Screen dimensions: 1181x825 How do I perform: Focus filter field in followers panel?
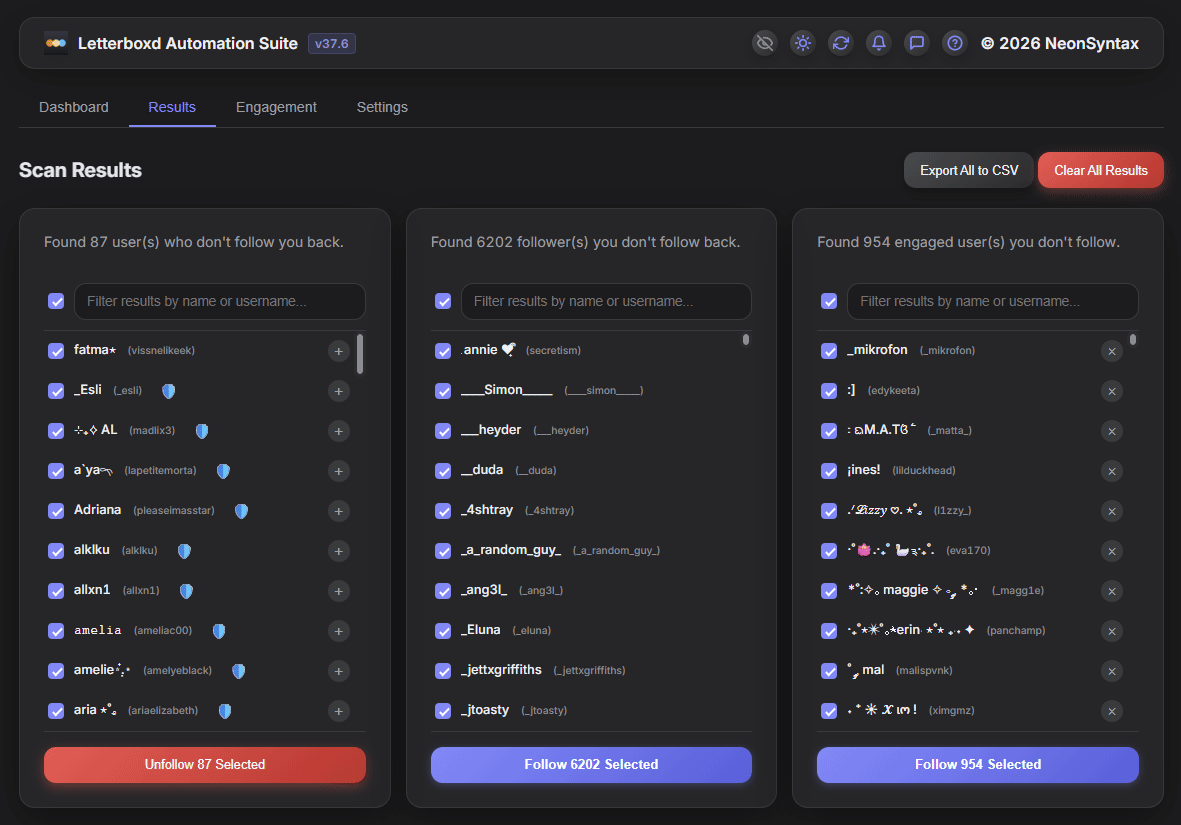(x=606, y=301)
